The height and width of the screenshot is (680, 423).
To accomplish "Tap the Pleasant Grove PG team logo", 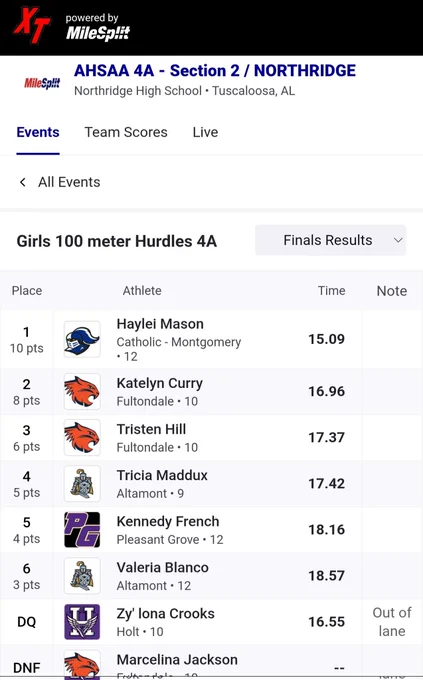I will click(x=82, y=530).
